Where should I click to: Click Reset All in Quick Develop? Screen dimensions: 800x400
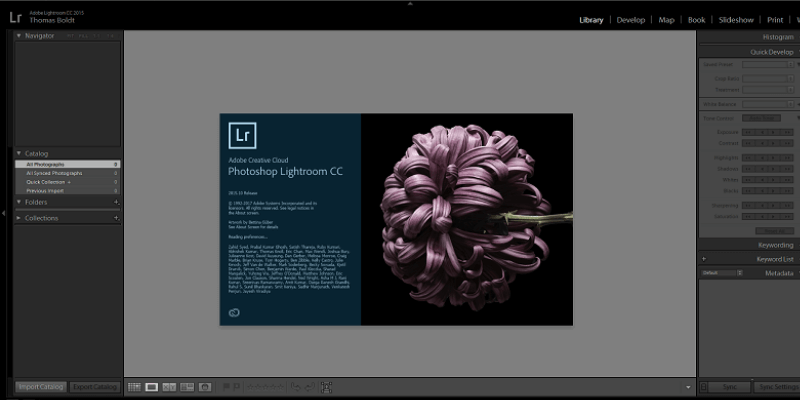pyautogui.click(x=774, y=231)
